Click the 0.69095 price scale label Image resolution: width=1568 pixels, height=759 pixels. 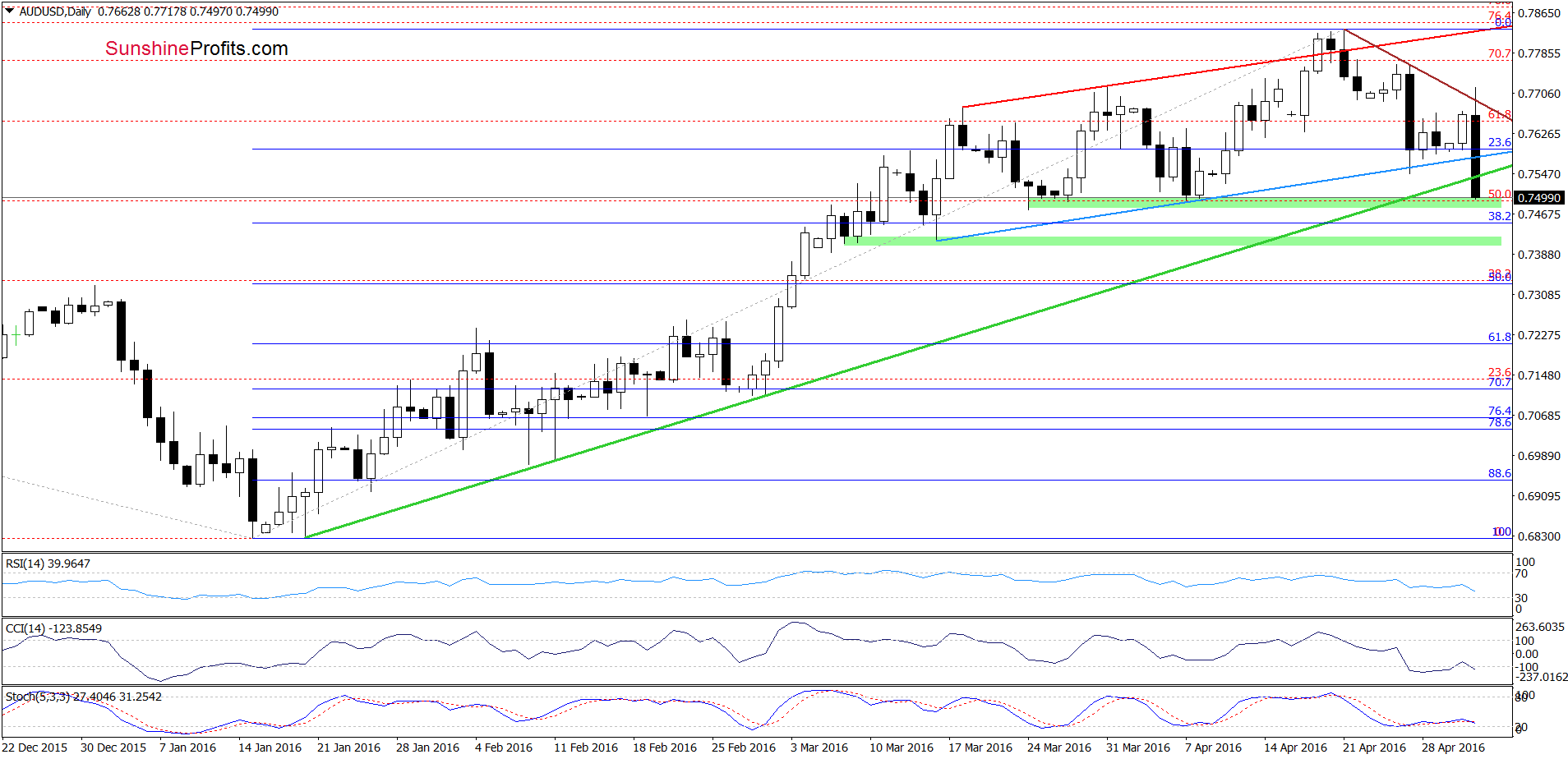pos(1538,496)
